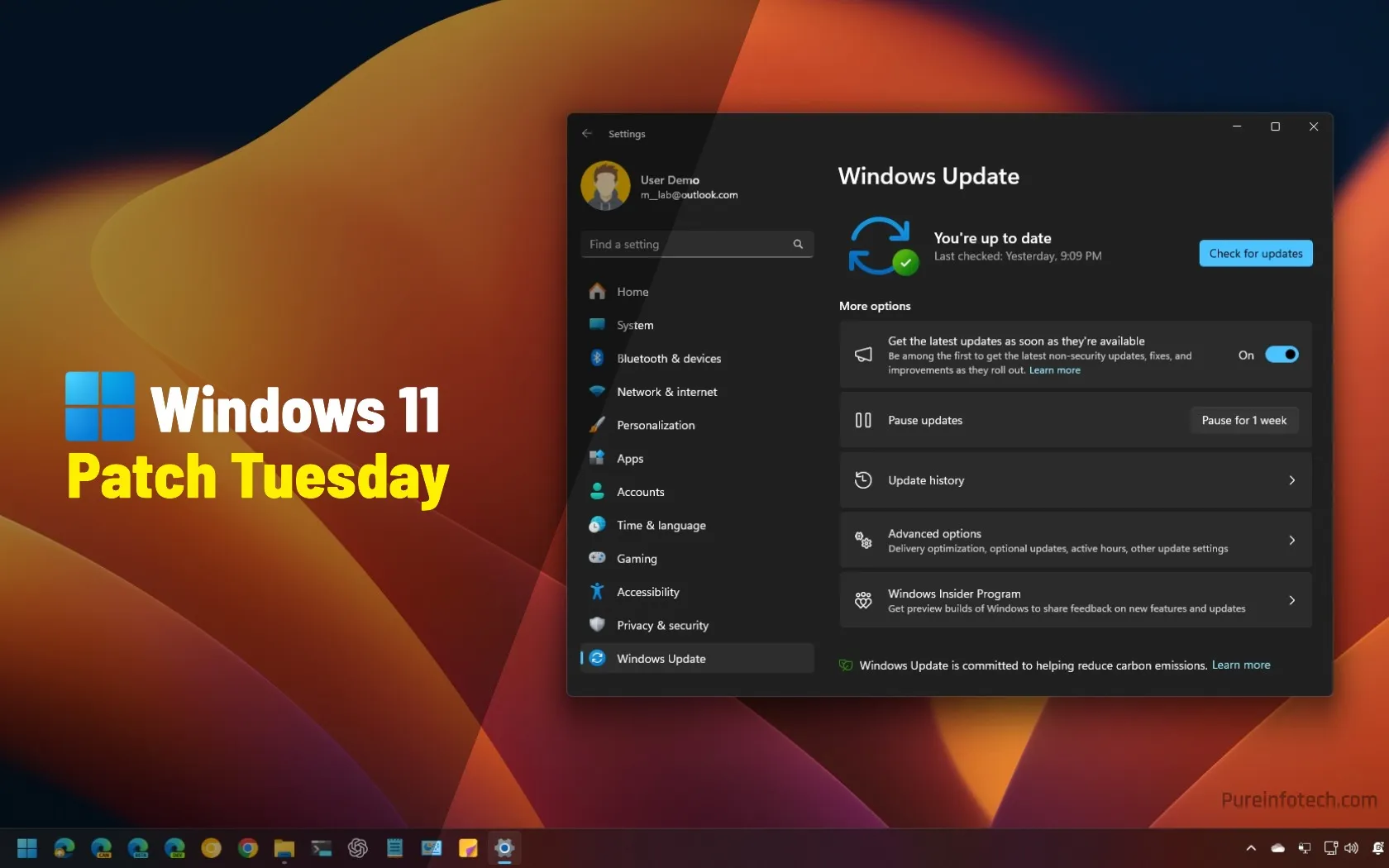Open notifications bell tray icon
Image resolution: width=1389 pixels, height=868 pixels.
(1377, 848)
